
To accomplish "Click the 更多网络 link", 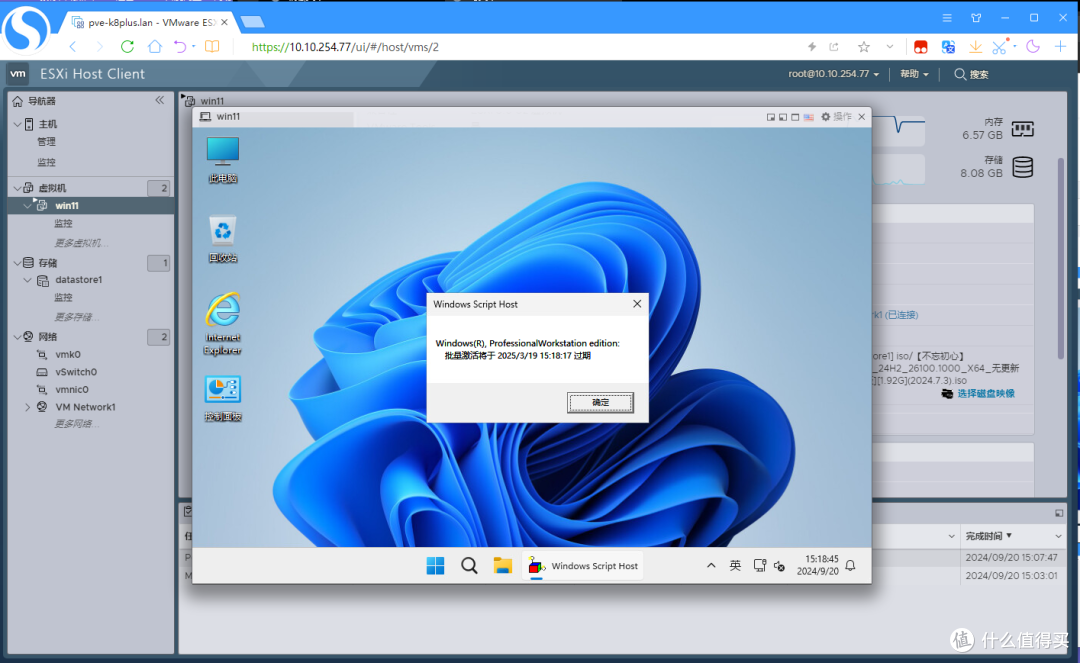I will (76, 423).
